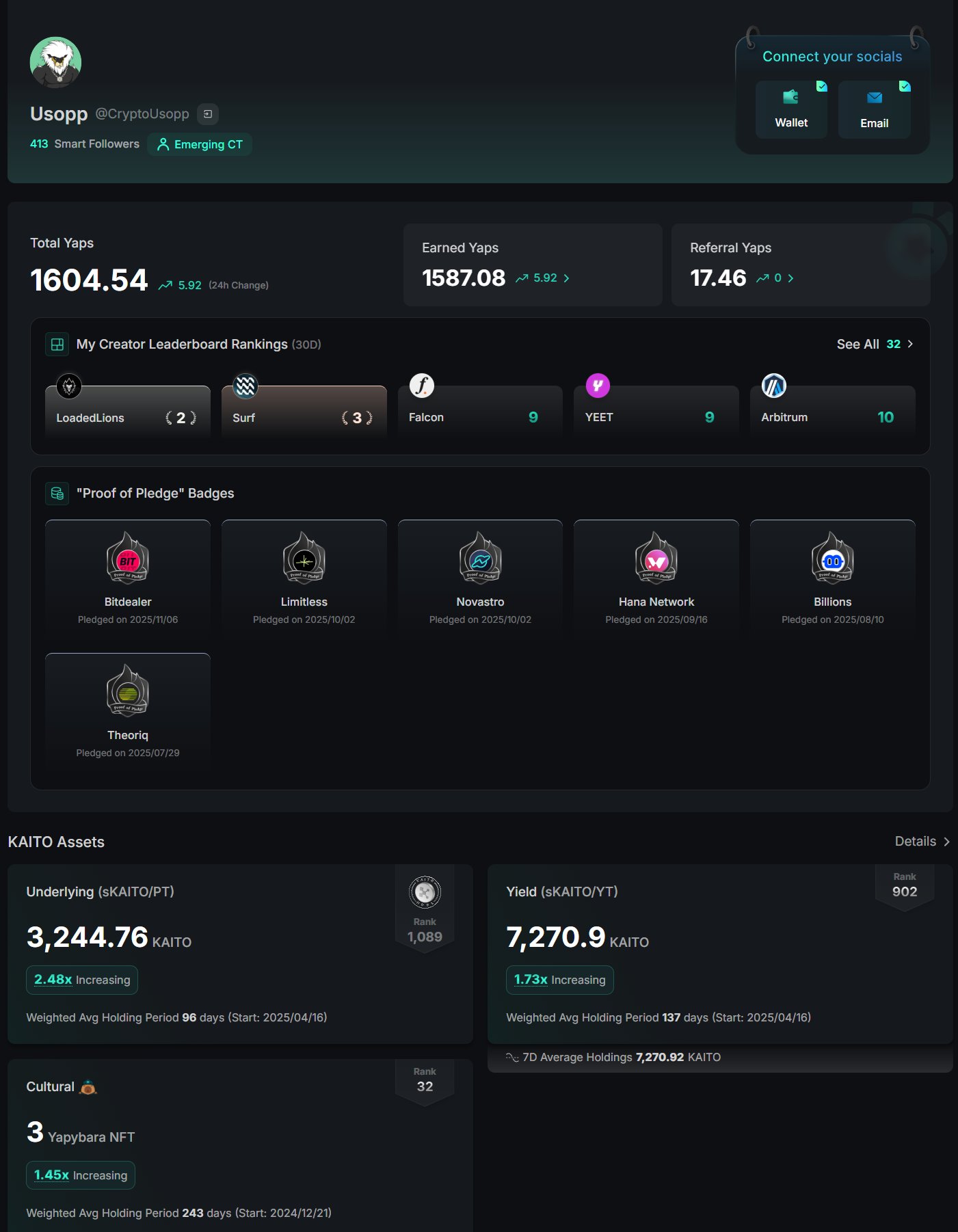Click 'Pledged on 2025/09/16' date text
The width and height of the screenshot is (958, 1232).
click(x=656, y=619)
